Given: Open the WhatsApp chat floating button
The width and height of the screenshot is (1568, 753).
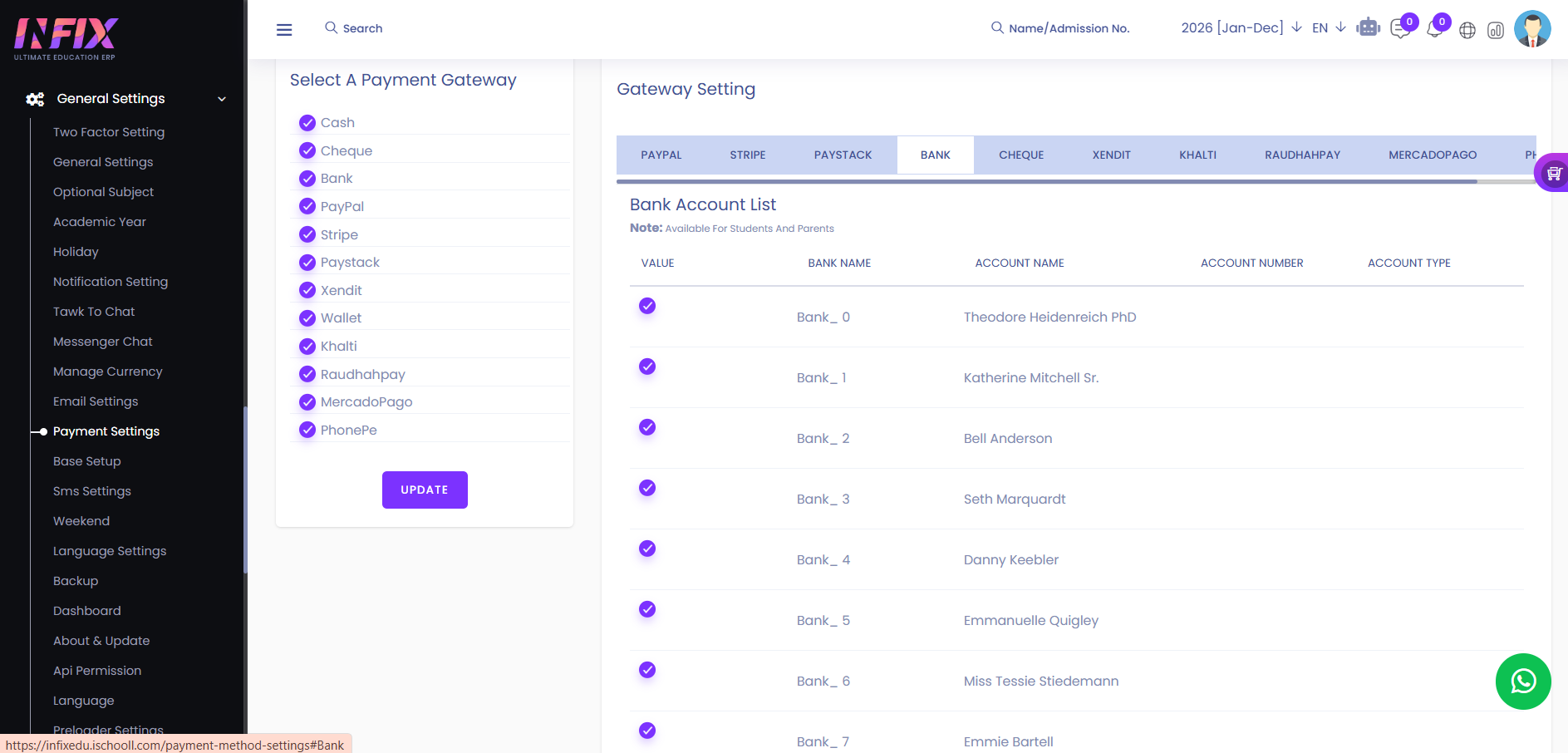Looking at the screenshot, I should click(1523, 682).
